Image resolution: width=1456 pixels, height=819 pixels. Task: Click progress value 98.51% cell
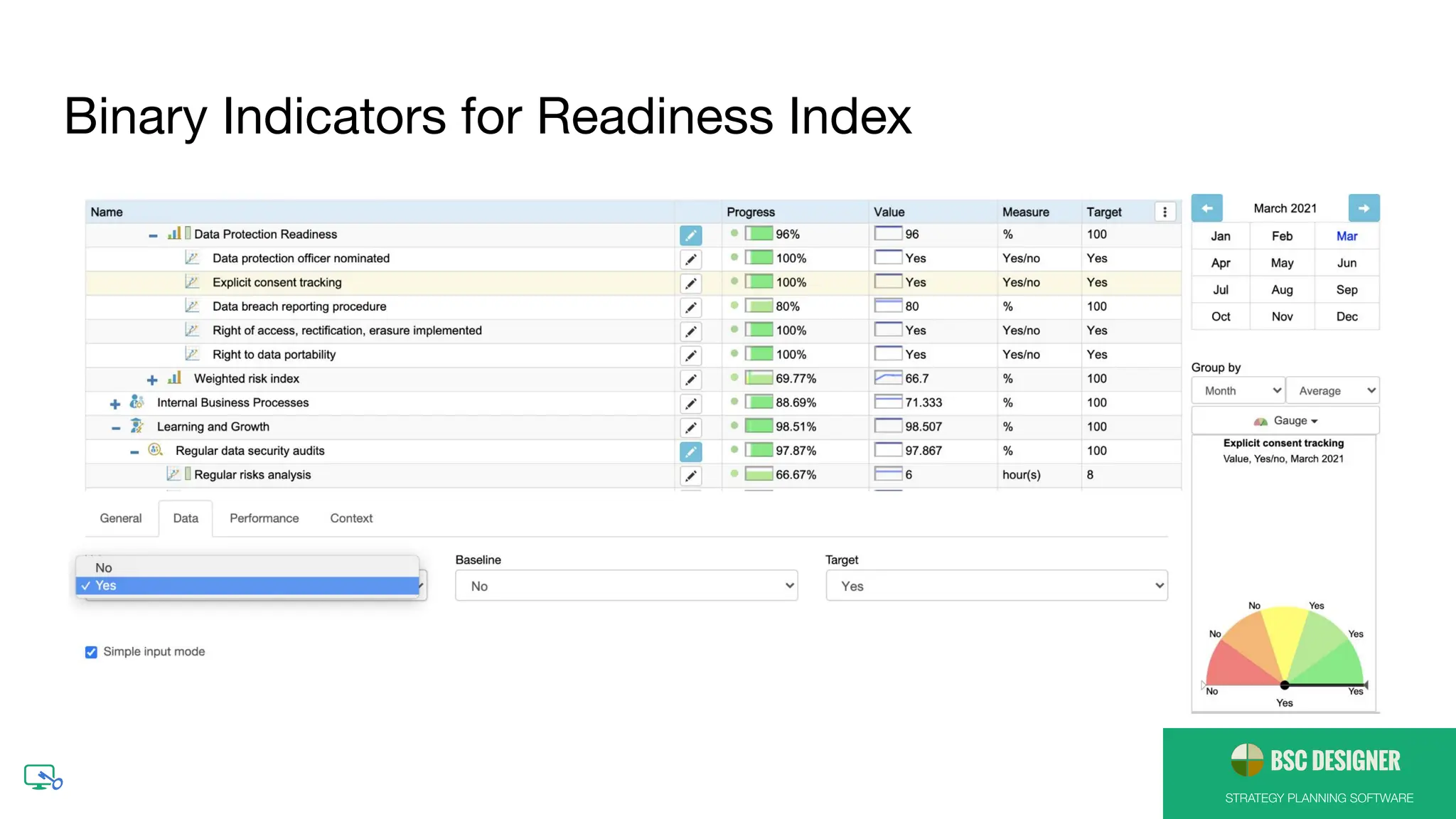[796, 427]
